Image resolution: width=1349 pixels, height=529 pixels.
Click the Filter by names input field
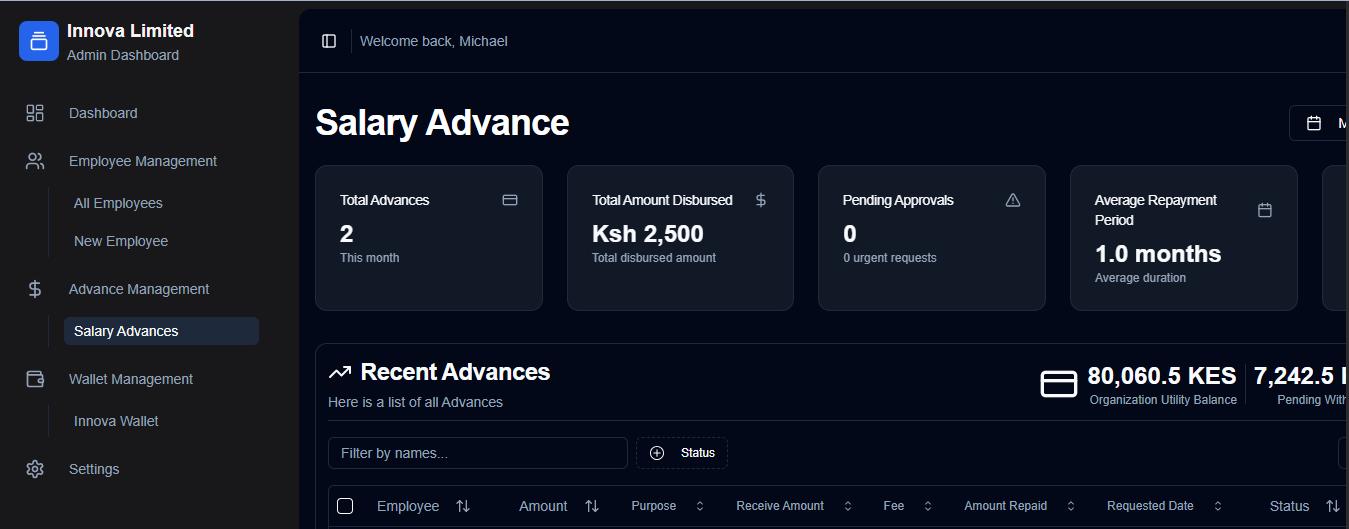tap(478, 453)
